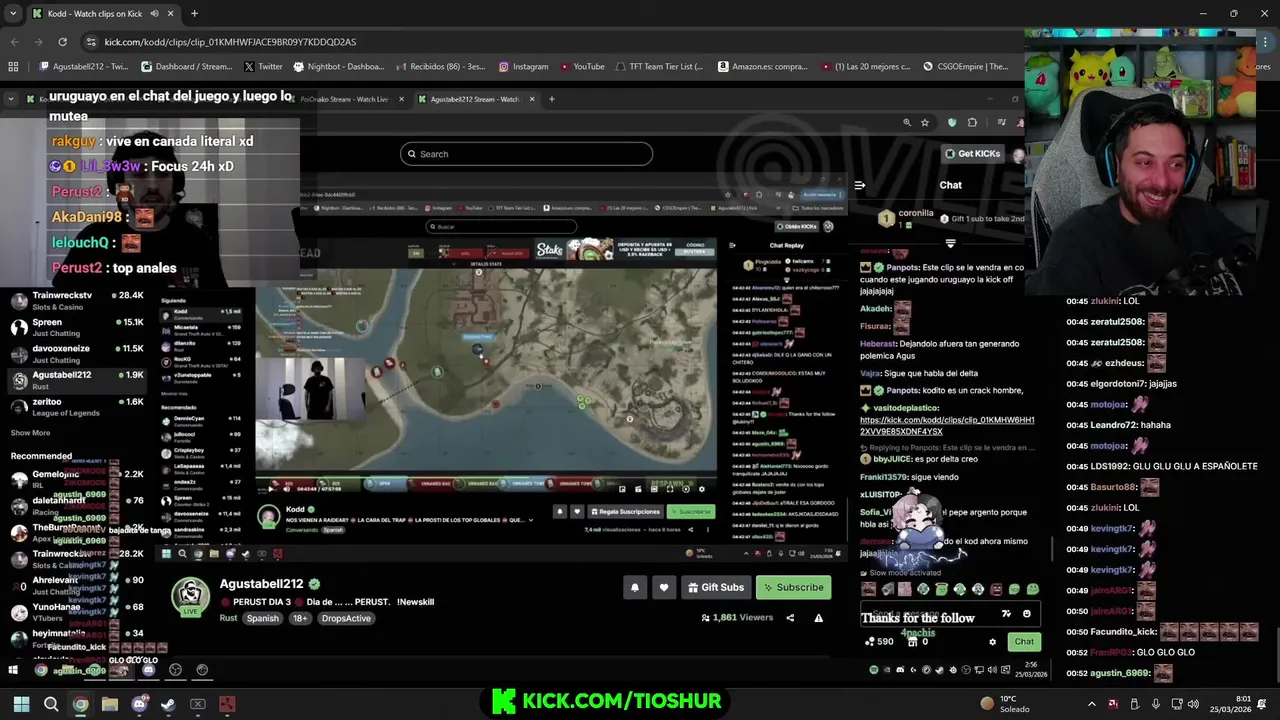Open the Rust category link

point(228,618)
